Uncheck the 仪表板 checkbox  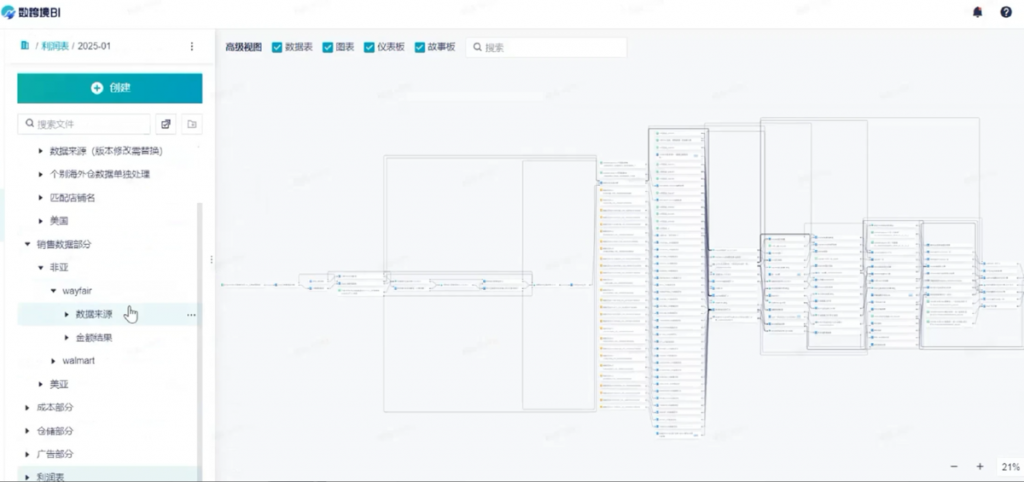click(369, 47)
